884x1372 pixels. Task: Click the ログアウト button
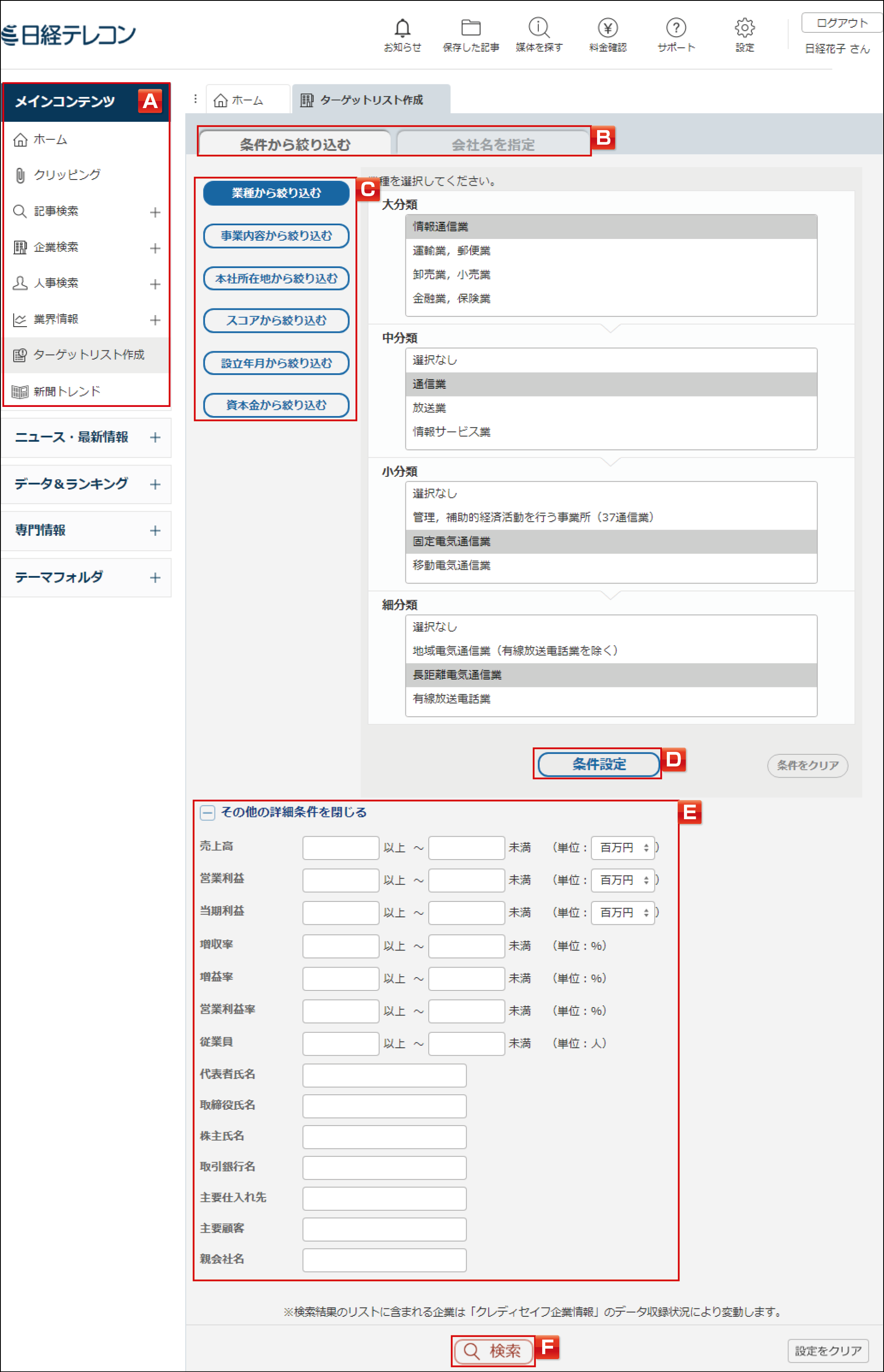click(x=842, y=23)
